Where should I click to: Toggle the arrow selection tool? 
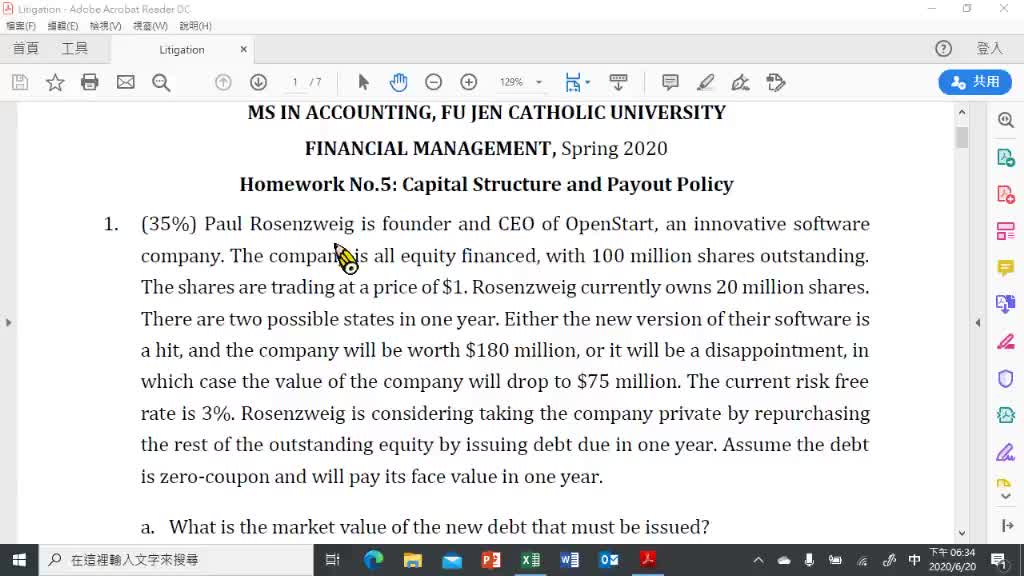363,82
